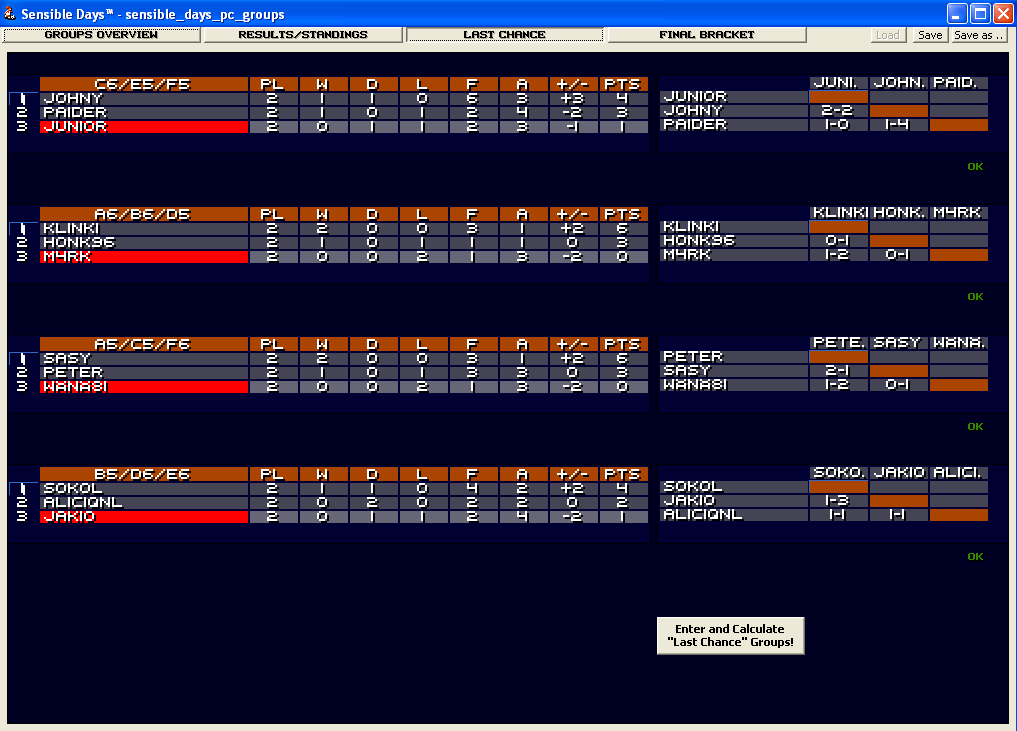Viewport: 1017px width, 731px height.
Task: Click the Save as... button
Action: point(979,35)
